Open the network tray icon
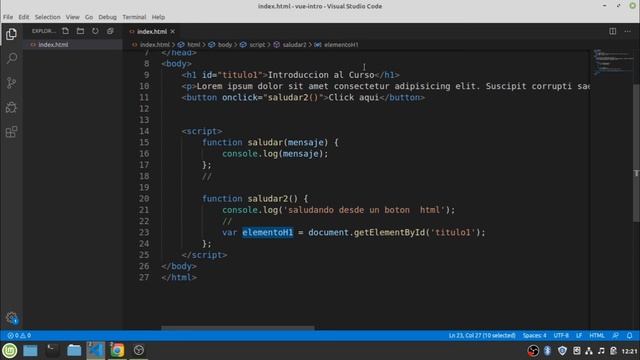The width and height of the screenshot is (640, 360). coord(589,351)
